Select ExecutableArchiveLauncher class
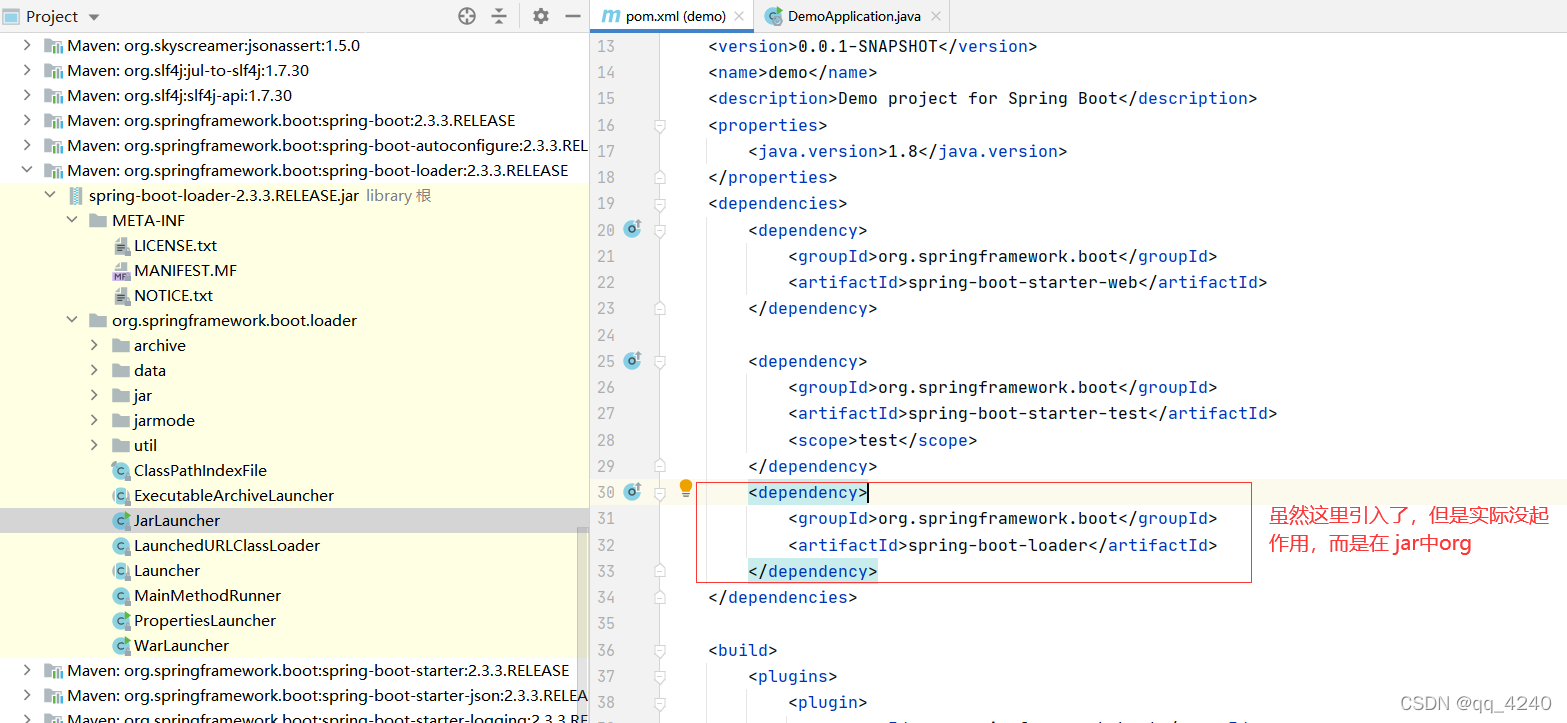 tap(234, 496)
